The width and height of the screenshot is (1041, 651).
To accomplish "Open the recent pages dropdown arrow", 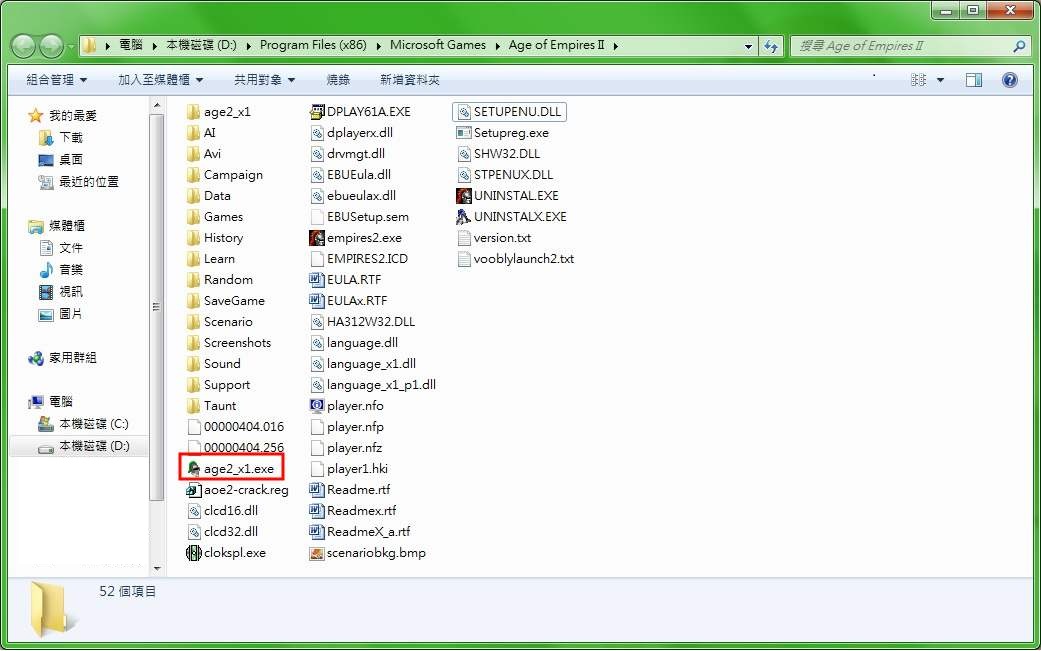I will pos(71,46).
